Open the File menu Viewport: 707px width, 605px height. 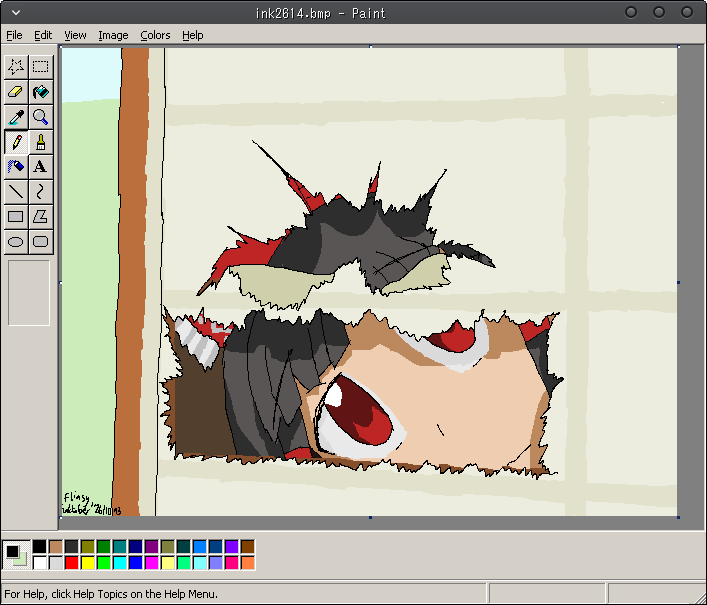point(14,35)
